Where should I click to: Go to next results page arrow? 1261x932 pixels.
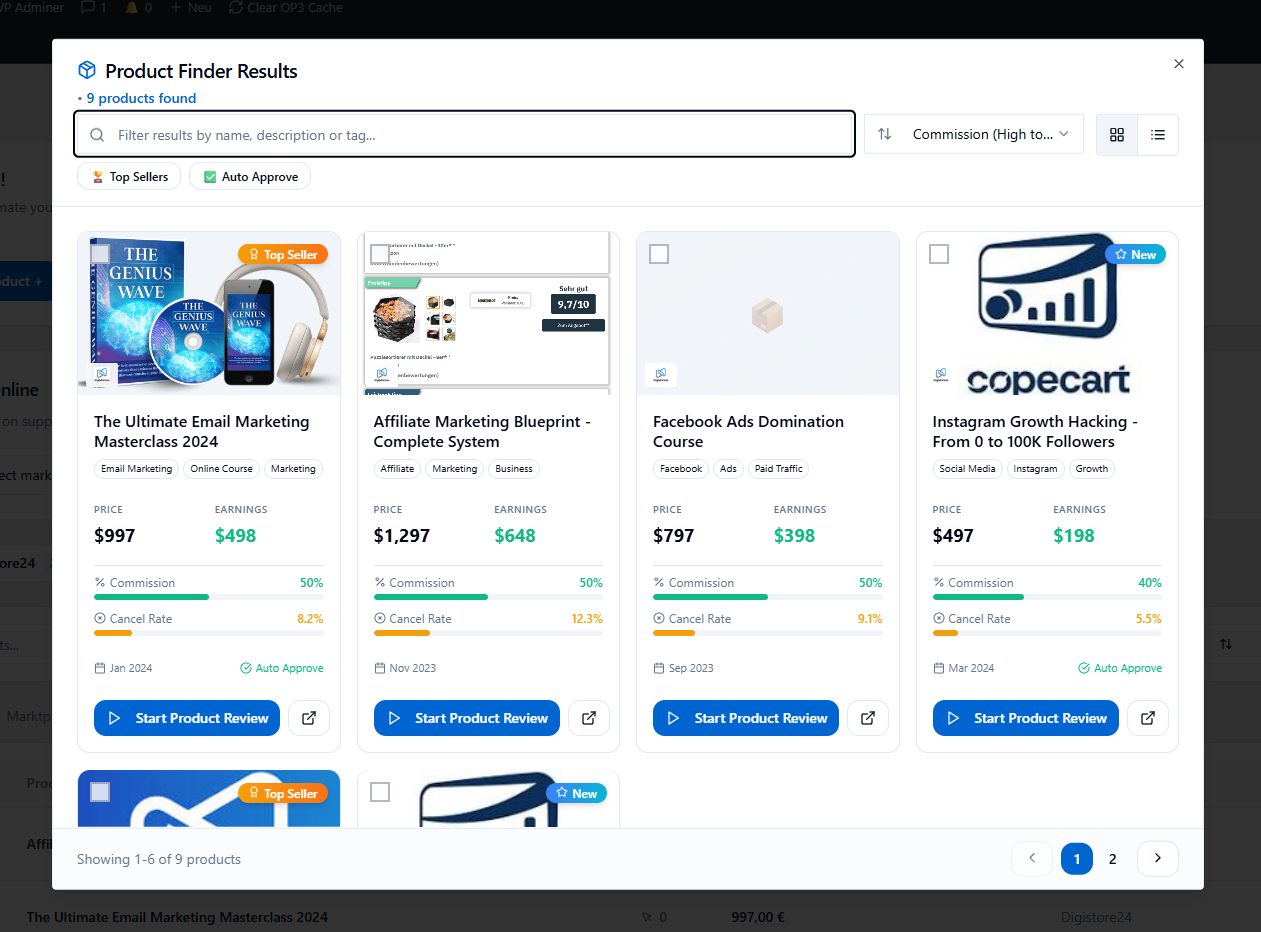pyautogui.click(x=1158, y=859)
